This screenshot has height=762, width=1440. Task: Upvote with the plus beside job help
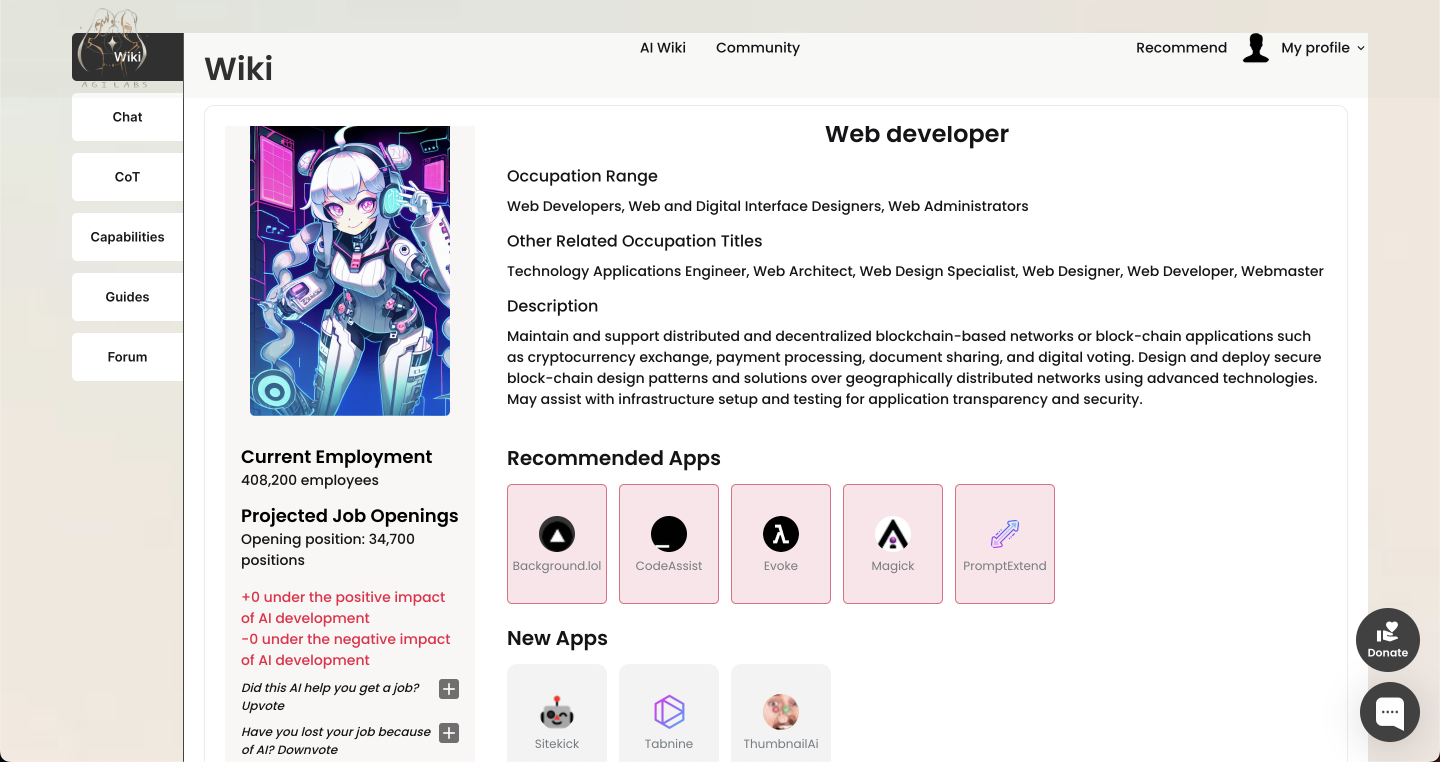coord(450,689)
